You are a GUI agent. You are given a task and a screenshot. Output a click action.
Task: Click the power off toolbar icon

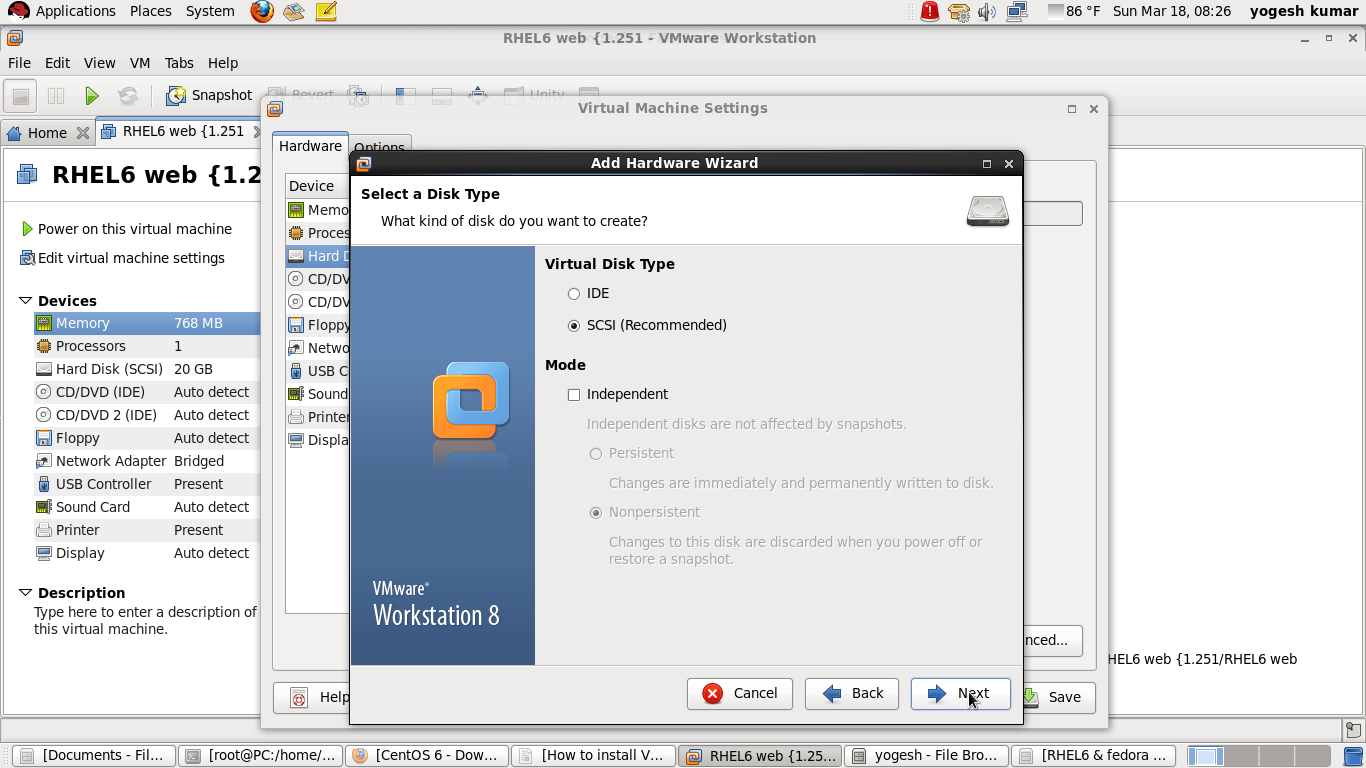(21, 95)
